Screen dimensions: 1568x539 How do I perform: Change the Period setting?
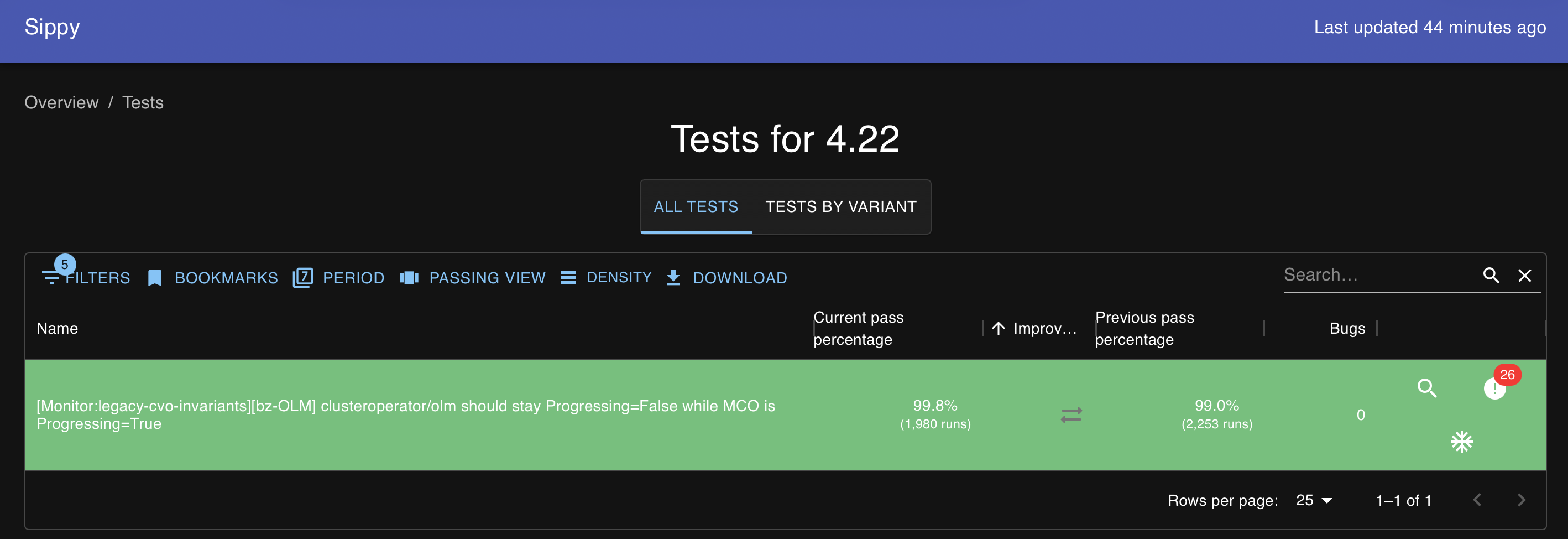point(339,278)
